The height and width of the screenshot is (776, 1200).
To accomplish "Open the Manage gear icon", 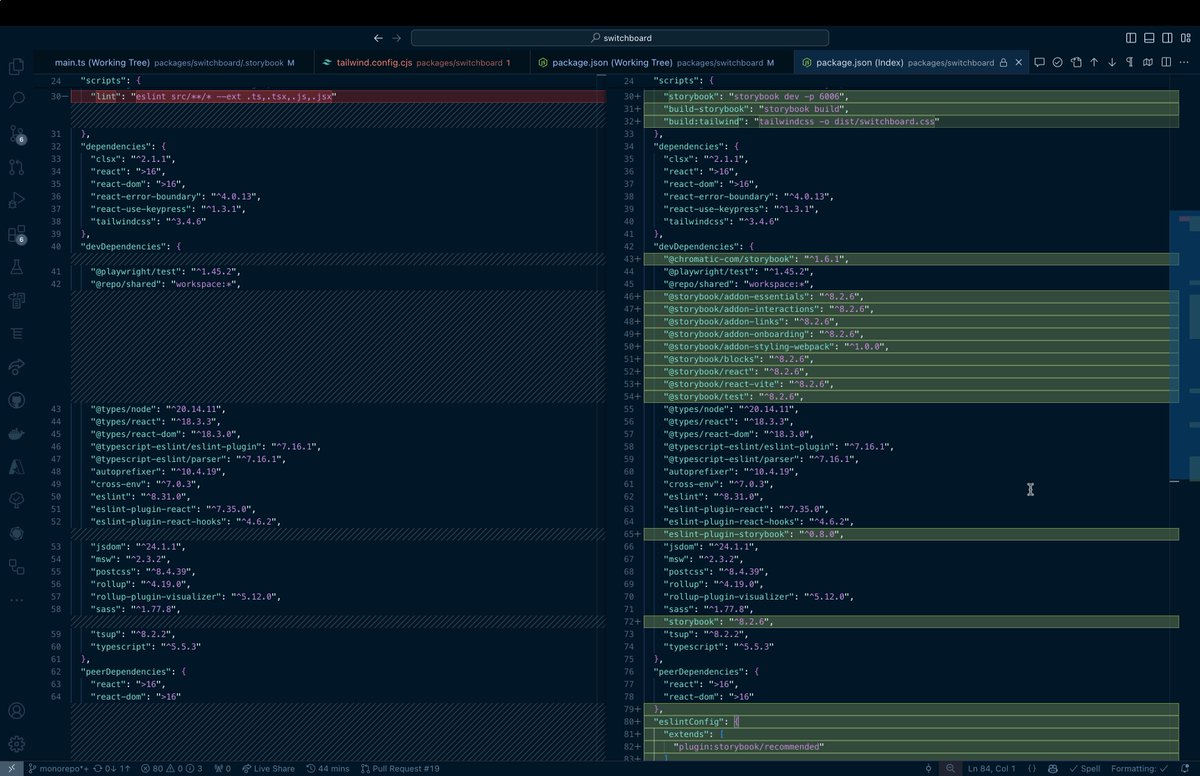I will 16,744.
